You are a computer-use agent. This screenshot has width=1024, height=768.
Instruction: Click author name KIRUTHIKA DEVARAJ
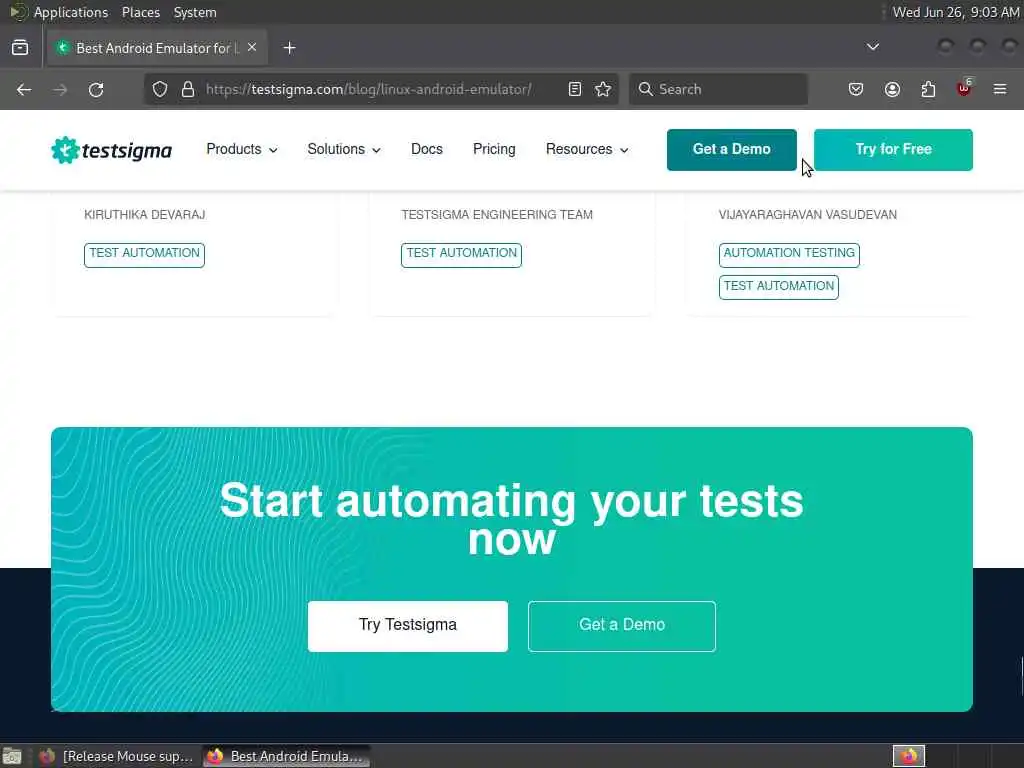pos(144,215)
